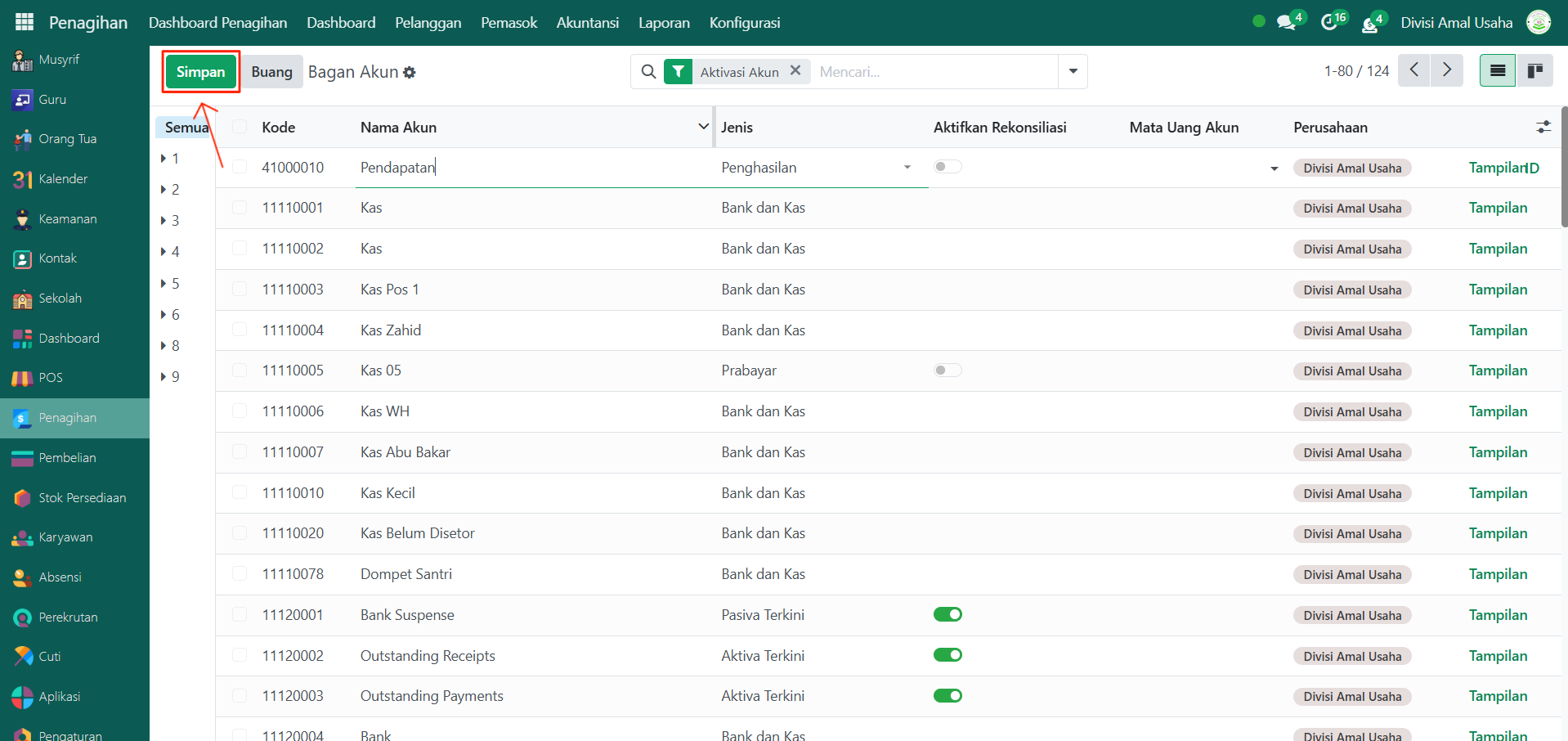Image resolution: width=1568 pixels, height=741 pixels.
Task: Open the chat messages icon in the top bar
Action: pos(1287,22)
